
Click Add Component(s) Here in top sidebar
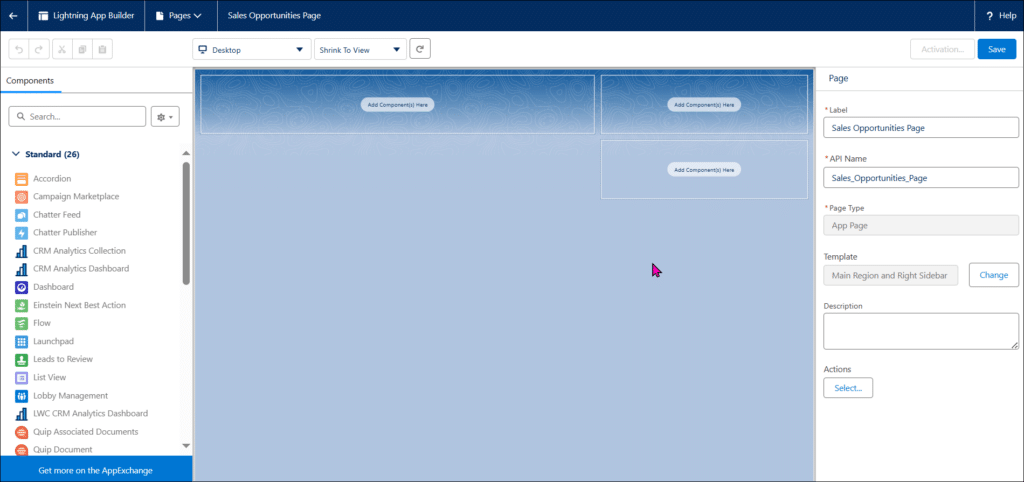(x=704, y=104)
